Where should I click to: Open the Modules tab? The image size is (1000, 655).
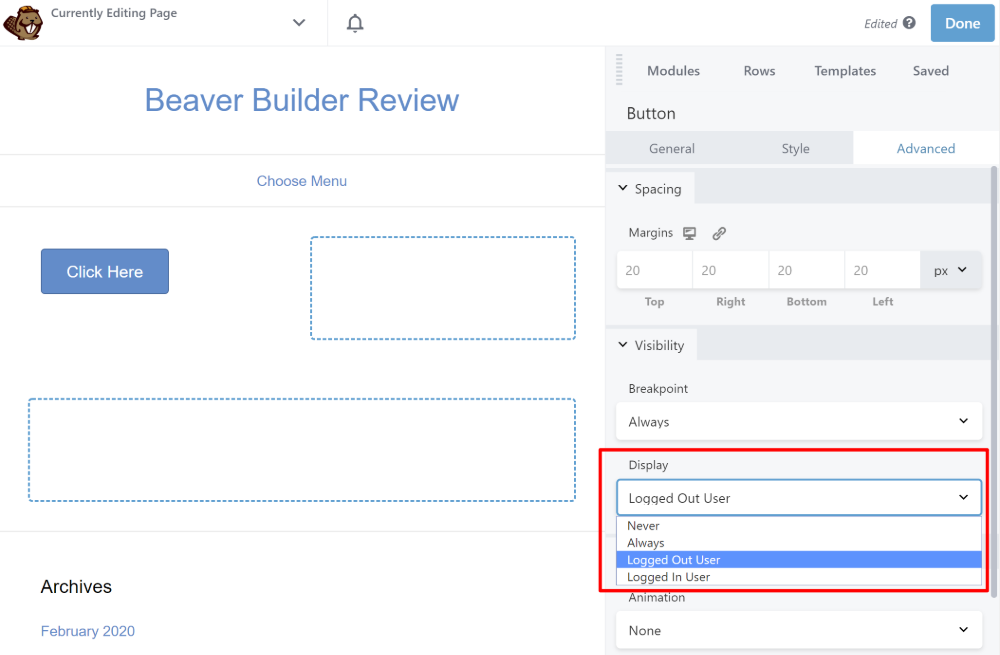point(673,71)
